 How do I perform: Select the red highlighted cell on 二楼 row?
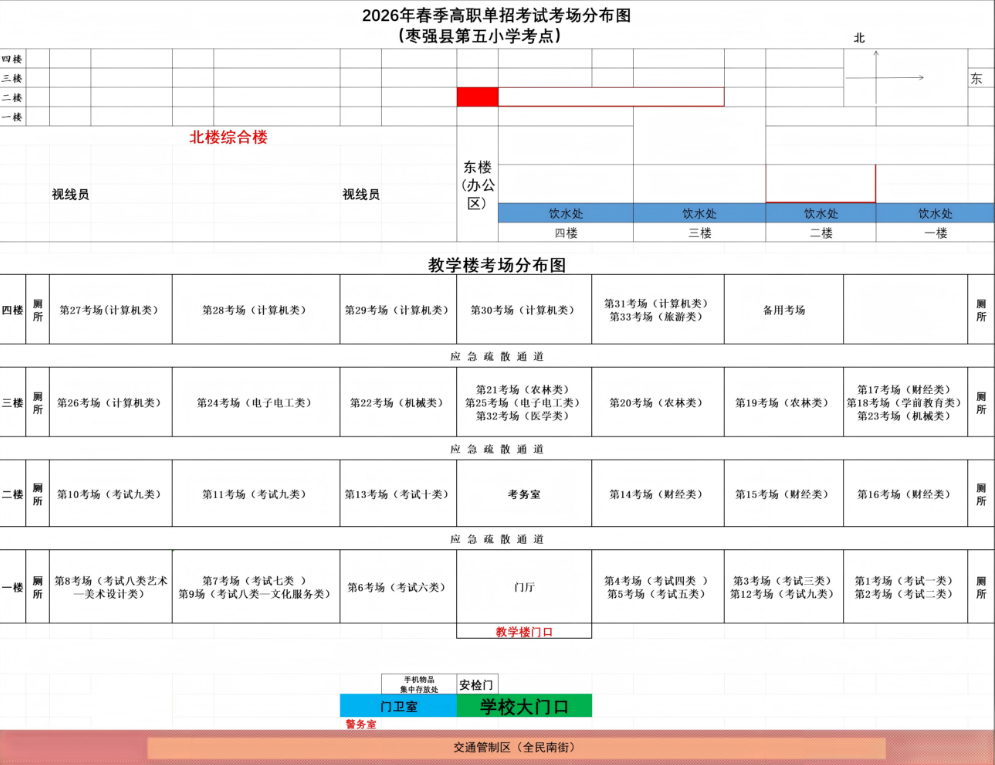point(477,97)
